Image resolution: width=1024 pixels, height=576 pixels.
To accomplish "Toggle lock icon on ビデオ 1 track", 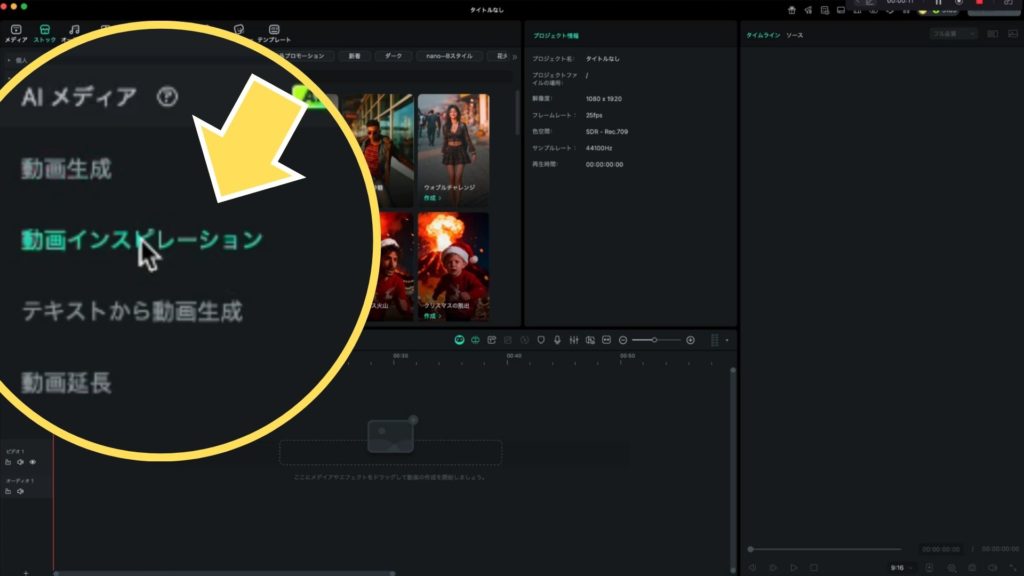I will [8, 462].
